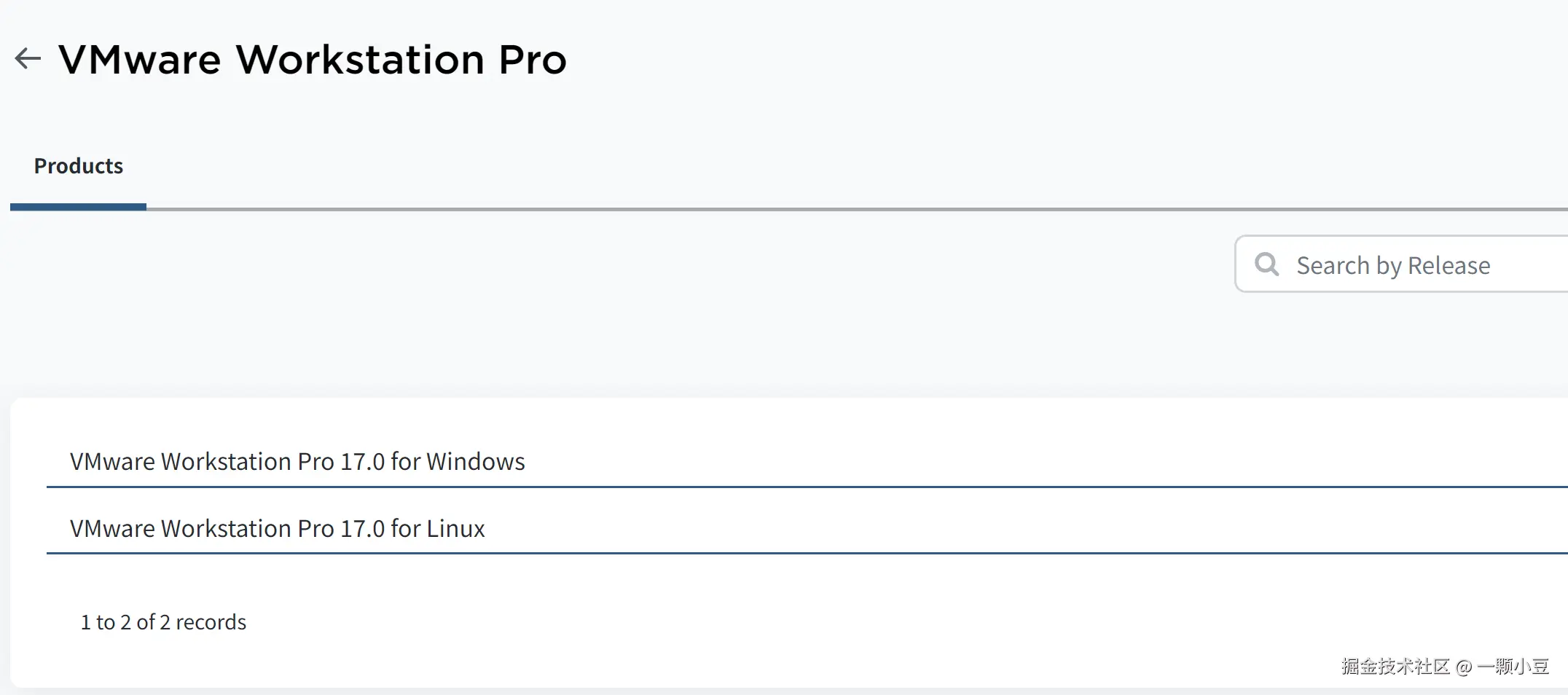This screenshot has height=695, width=1568.
Task: Click the VMware Workstation Pro page heading
Action: point(312,59)
